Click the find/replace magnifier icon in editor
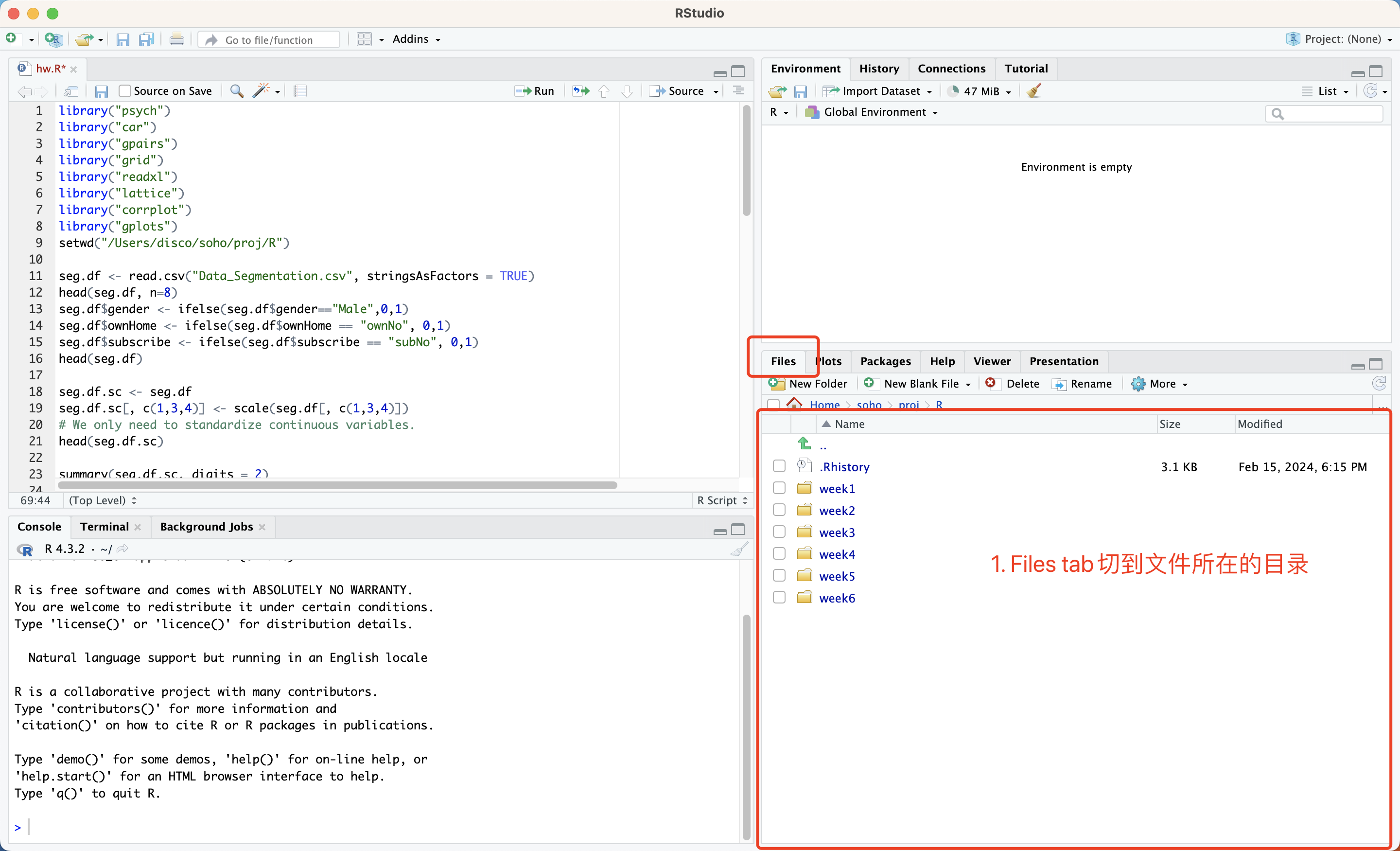 236,91
